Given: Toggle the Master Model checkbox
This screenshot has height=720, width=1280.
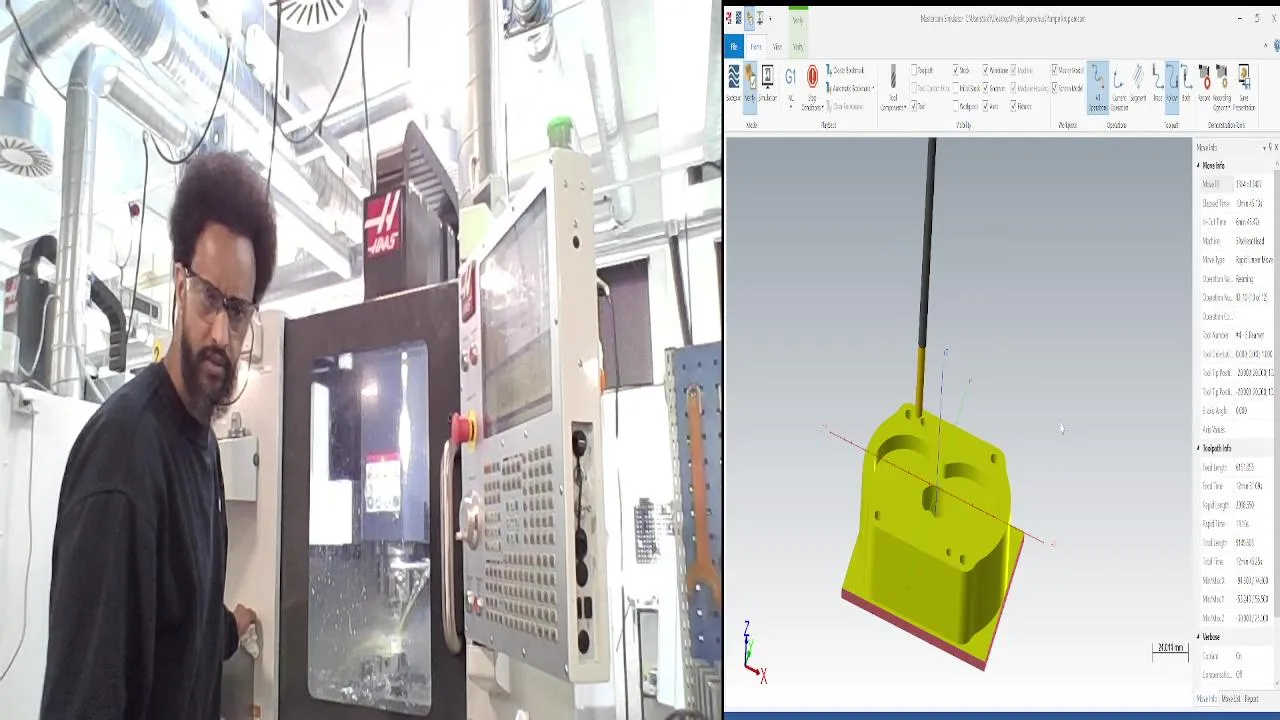Looking at the screenshot, I should pos(1055,70).
